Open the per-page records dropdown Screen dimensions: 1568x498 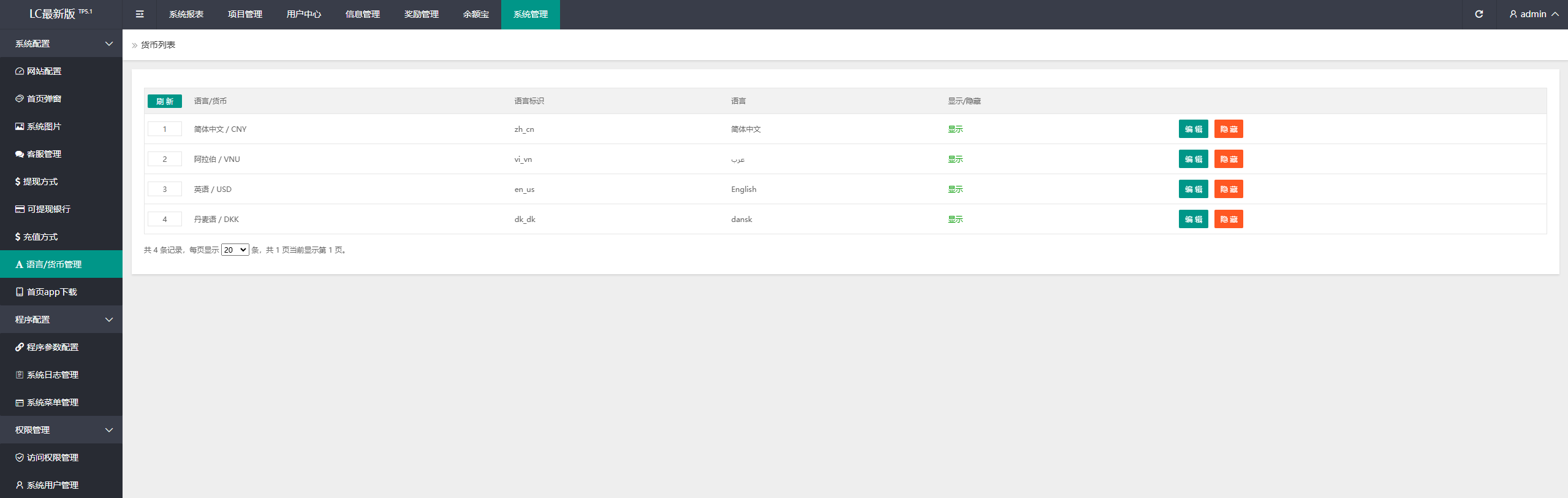coord(235,250)
